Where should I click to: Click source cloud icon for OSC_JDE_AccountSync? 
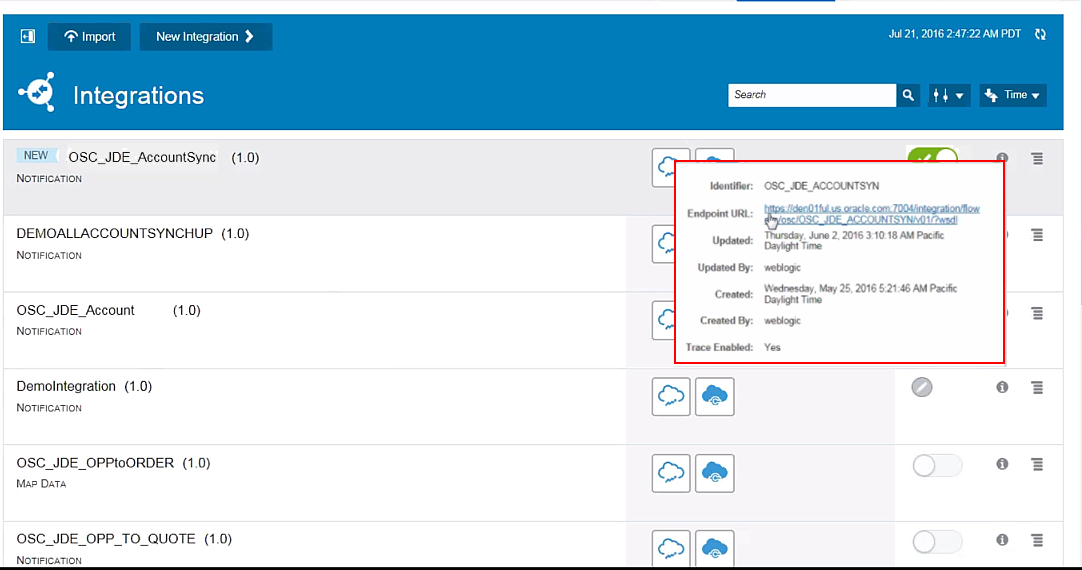pyautogui.click(x=664, y=167)
